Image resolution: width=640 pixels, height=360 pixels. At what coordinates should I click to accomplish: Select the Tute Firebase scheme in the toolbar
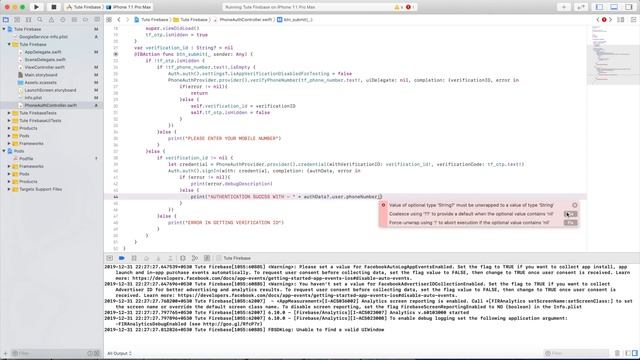pyautogui.click(x=84, y=7)
